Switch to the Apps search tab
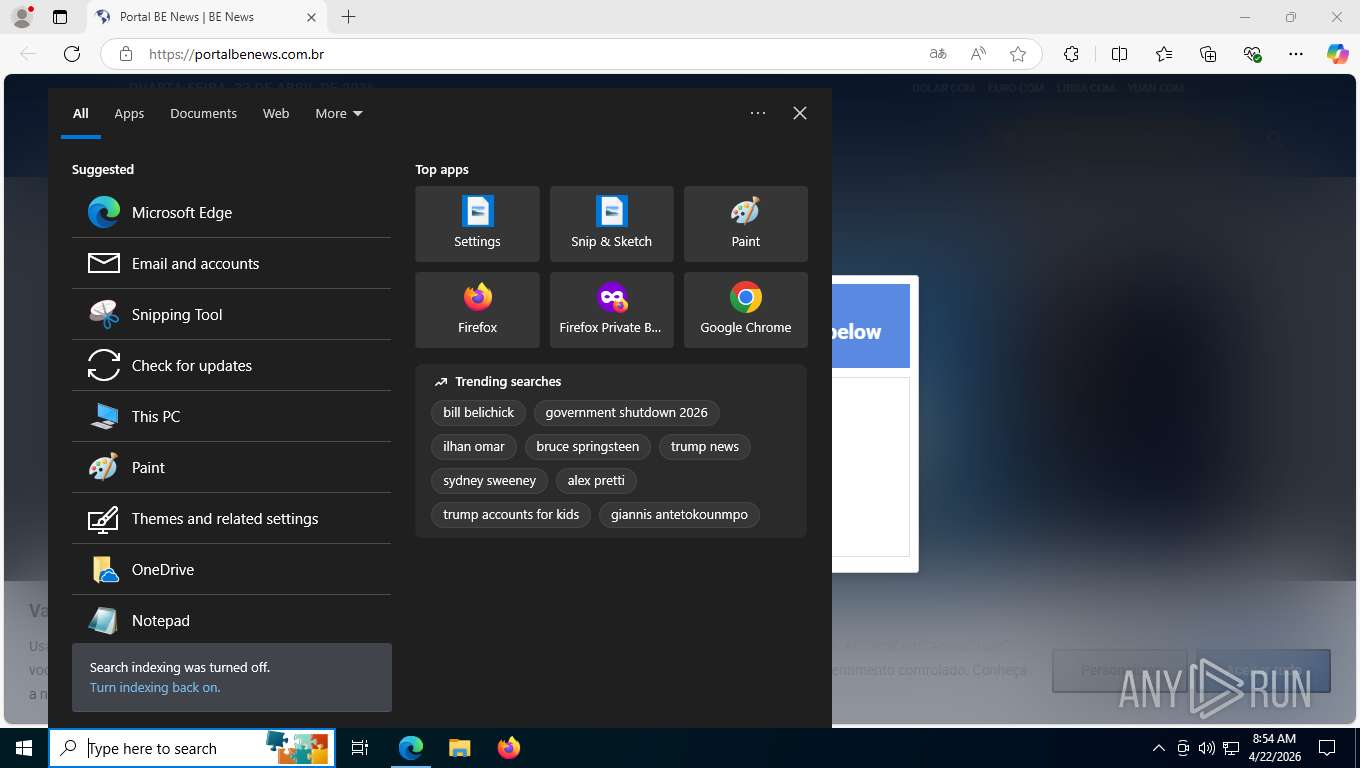 pyautogui.click(x=129, y=113)
